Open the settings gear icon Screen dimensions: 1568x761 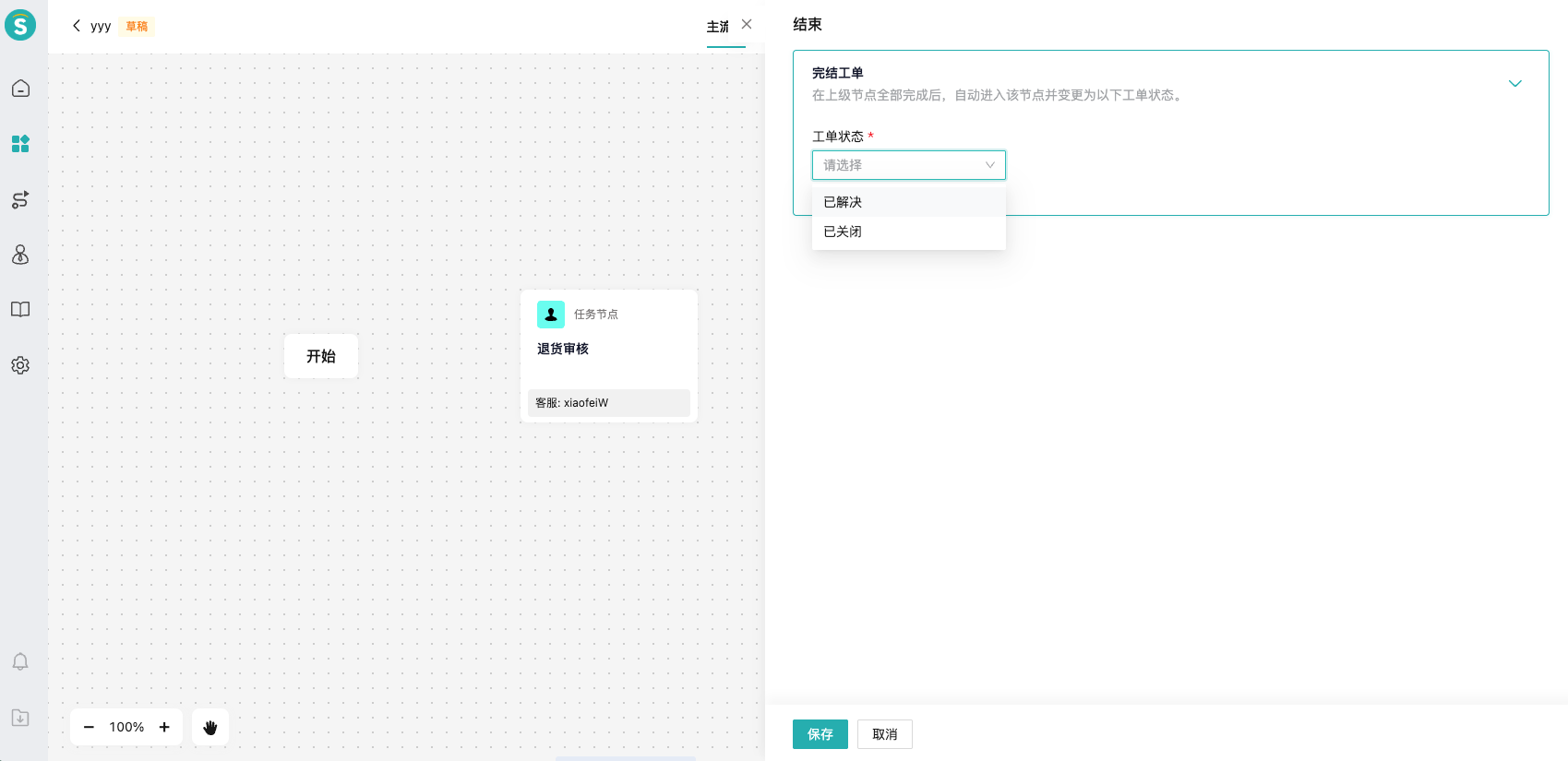(20, 365)
